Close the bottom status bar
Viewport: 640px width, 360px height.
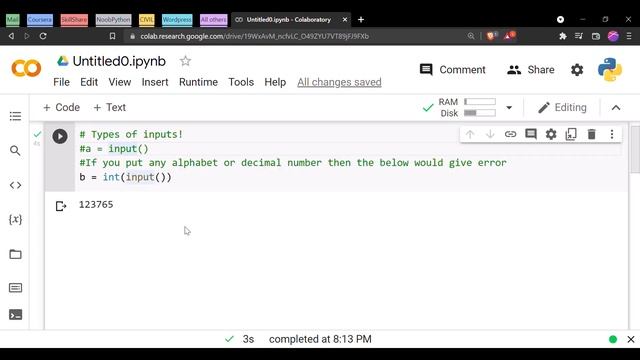pyautogui.click(x=631, y=339)
